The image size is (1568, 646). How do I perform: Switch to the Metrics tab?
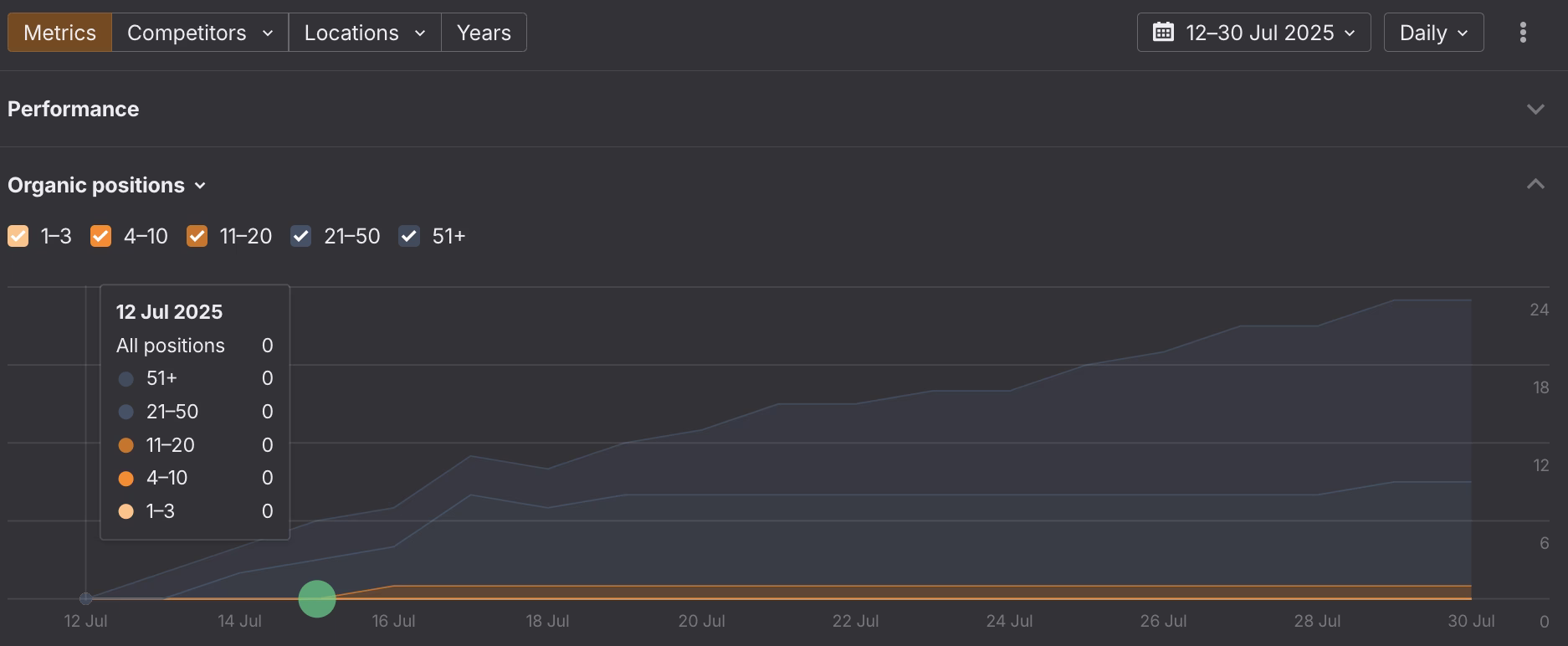[x=59, y=33]
